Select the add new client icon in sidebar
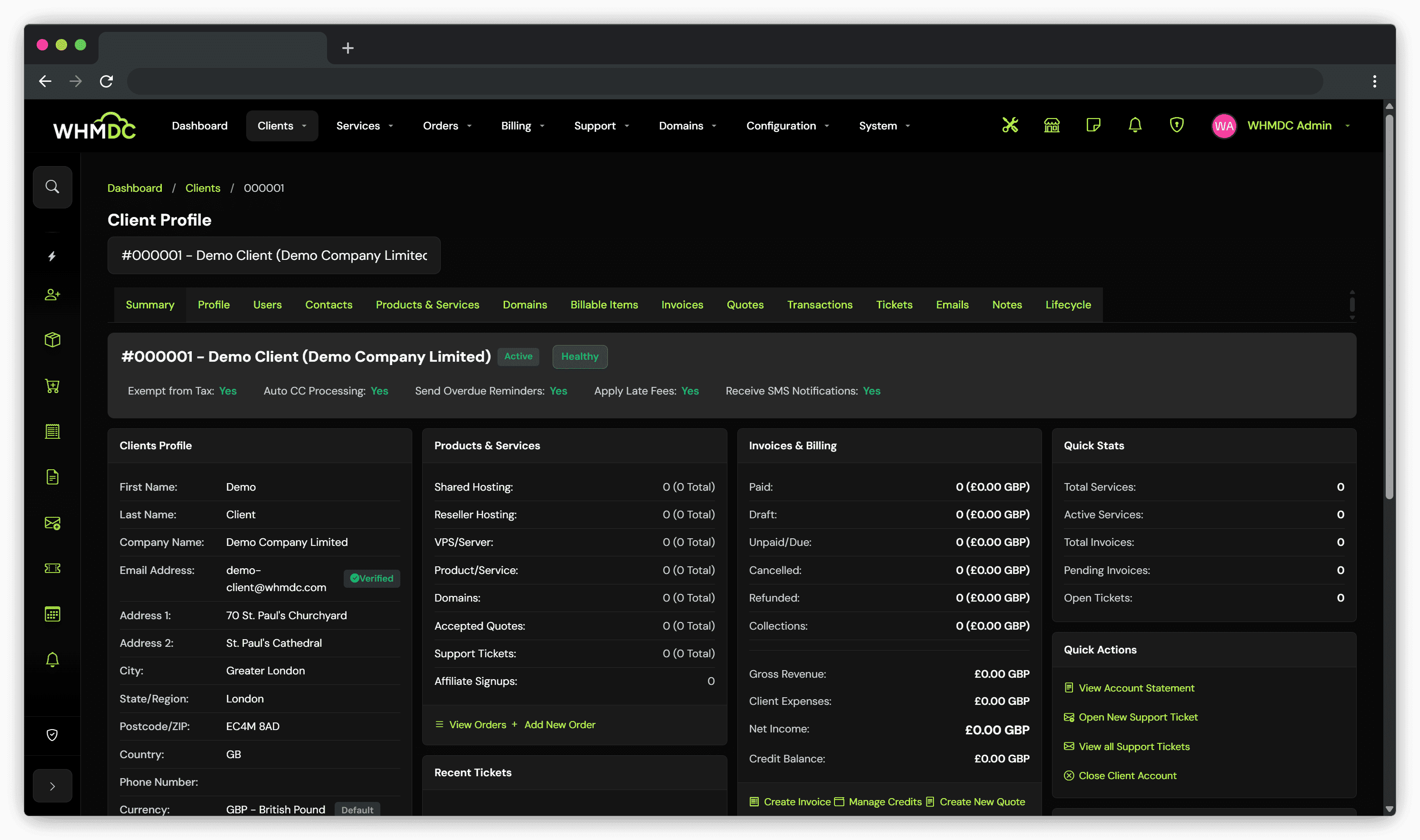This screenshot has height=840, width=1420. coord(52,294)
